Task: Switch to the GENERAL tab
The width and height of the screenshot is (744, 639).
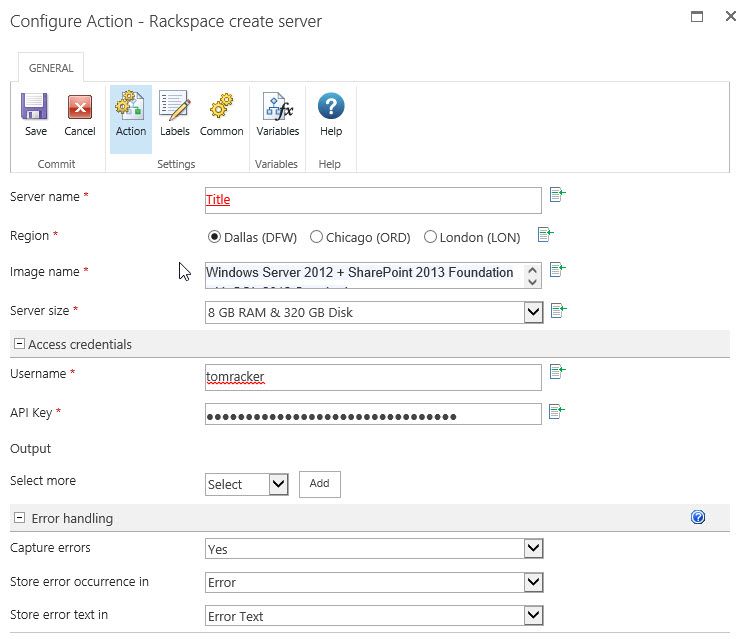Action: [x=51, y=68]
